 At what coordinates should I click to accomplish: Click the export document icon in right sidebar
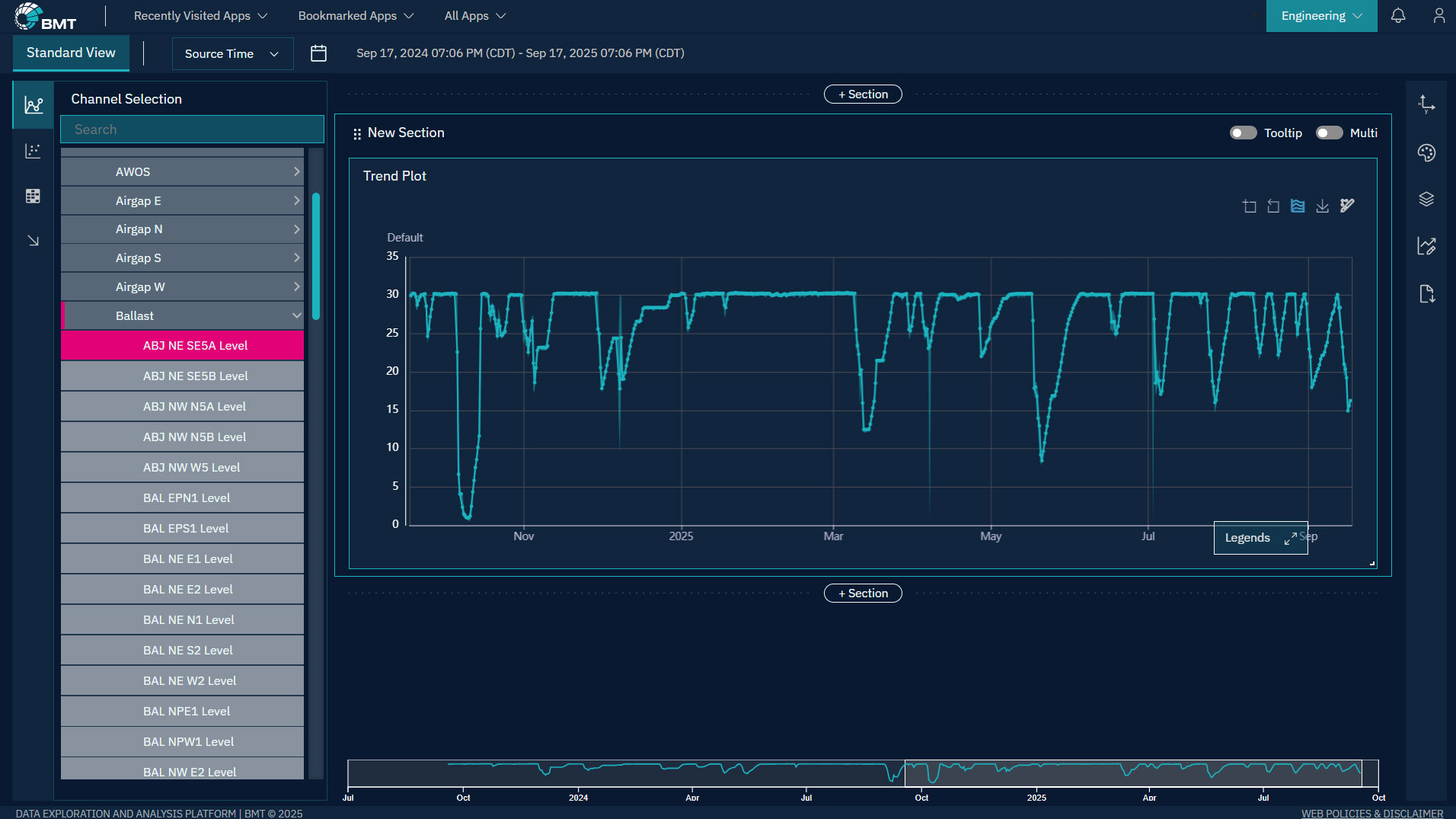pos(1426,294)
